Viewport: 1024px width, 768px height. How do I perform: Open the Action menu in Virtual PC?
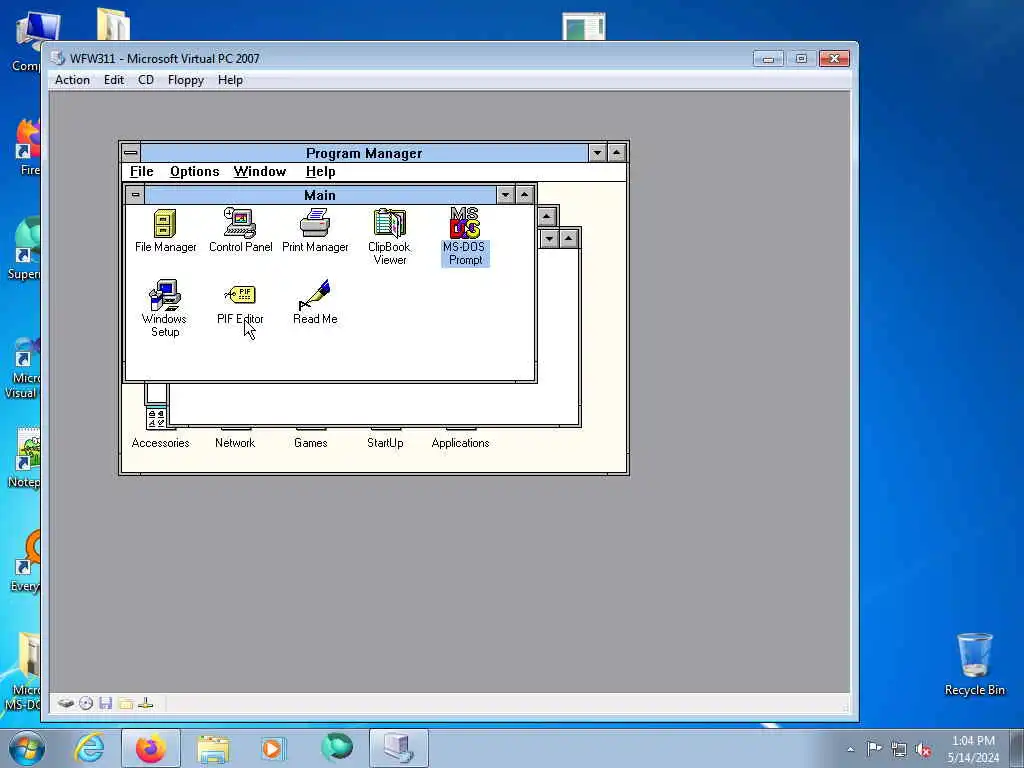click(x=72, y=80)
